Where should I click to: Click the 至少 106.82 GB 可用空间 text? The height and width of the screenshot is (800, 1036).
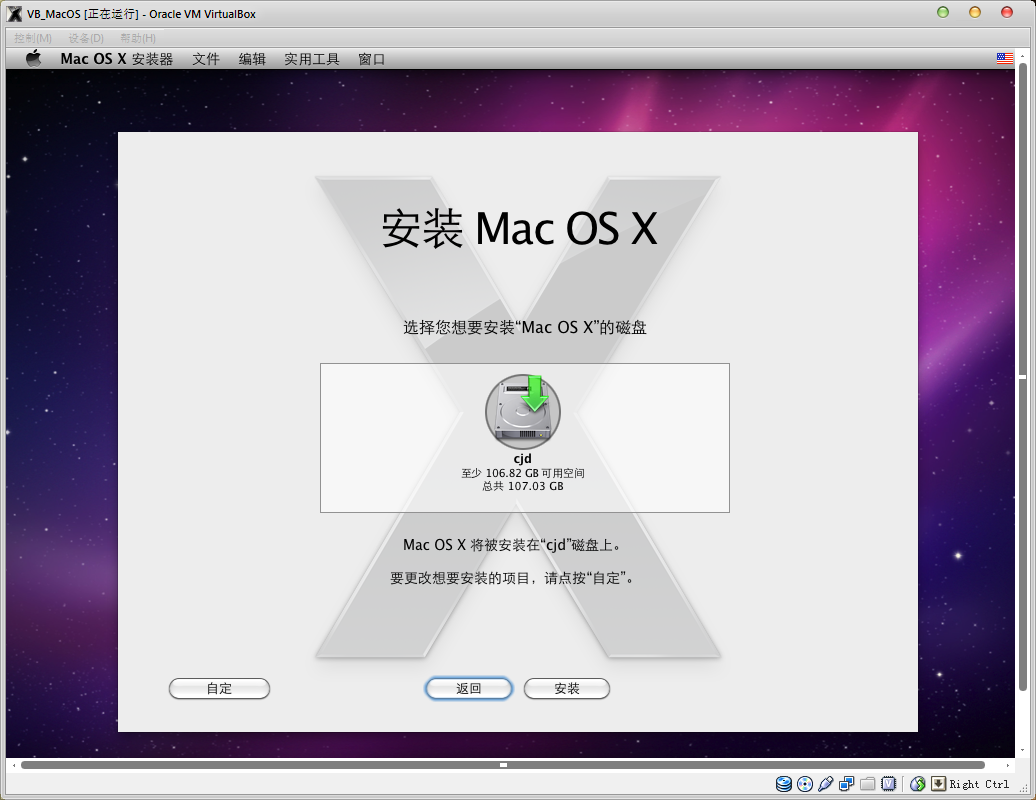(x=523, y=473)
